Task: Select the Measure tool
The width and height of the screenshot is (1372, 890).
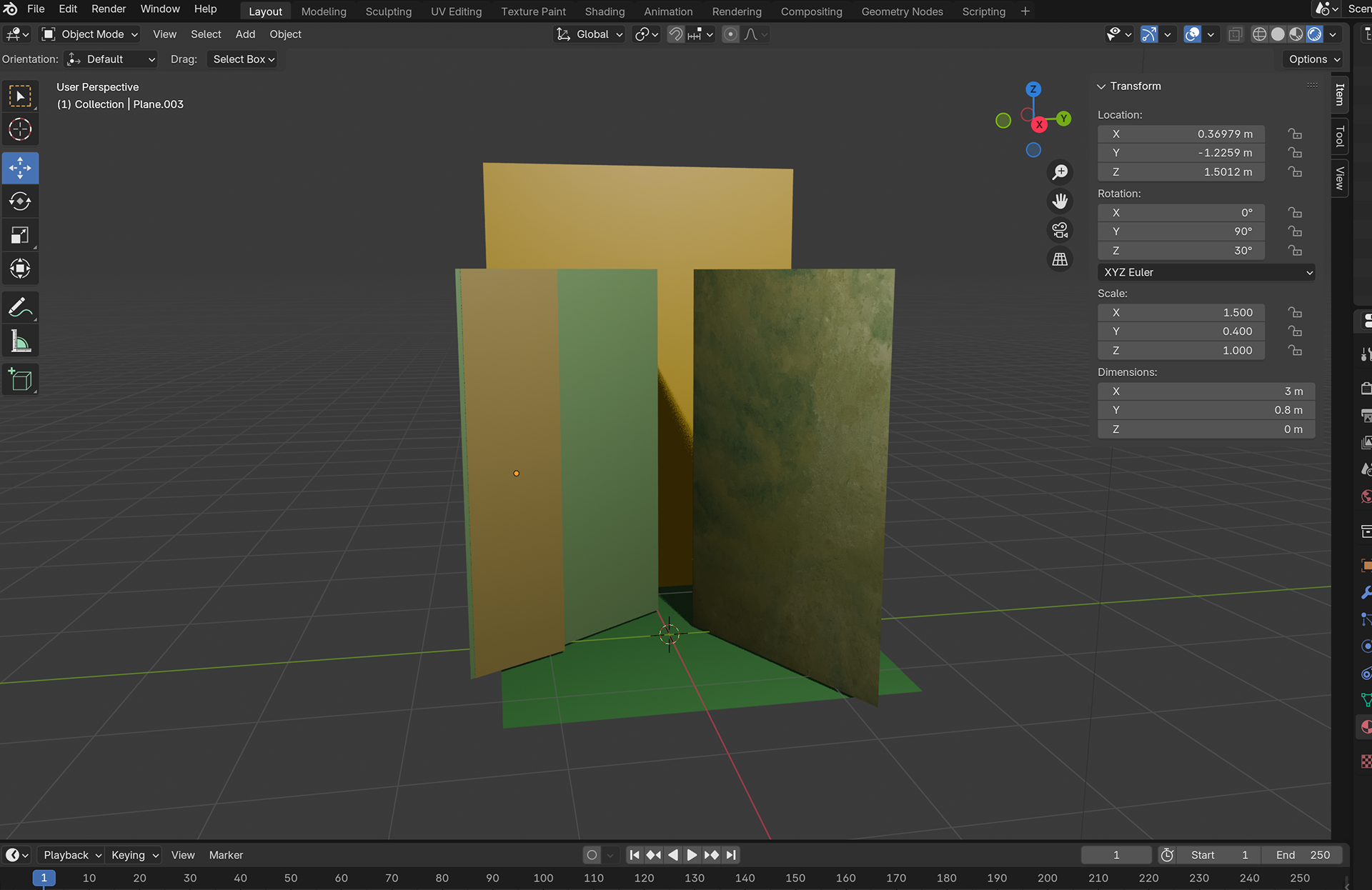Action: (20, 342)
